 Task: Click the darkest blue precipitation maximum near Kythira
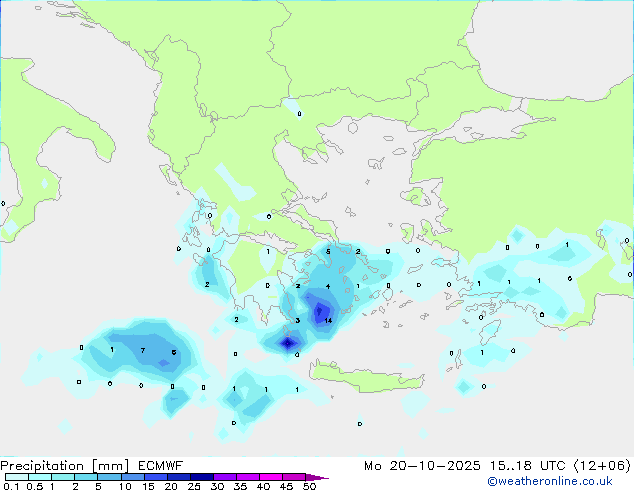287,344
